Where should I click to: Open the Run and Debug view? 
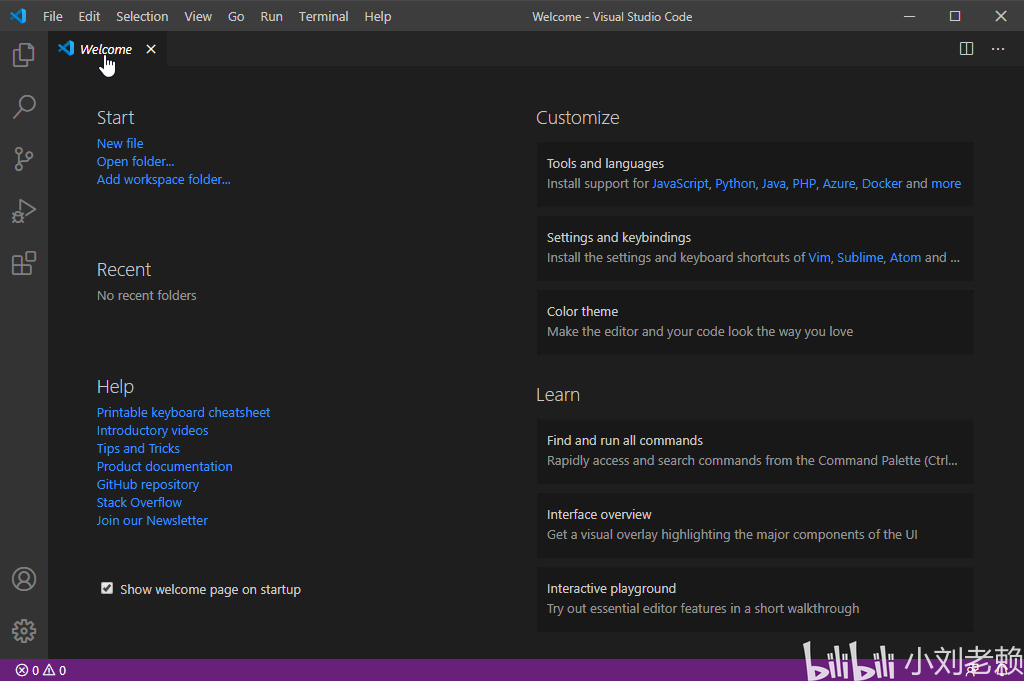click(24, 211)
